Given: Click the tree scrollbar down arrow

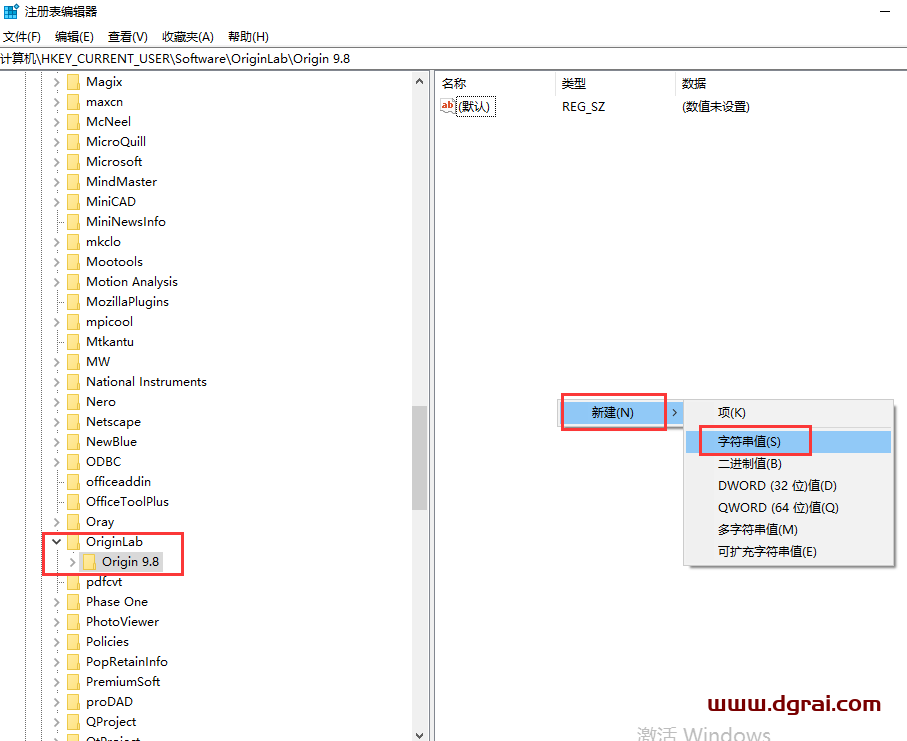Looking at the screenshot, I should click(x=420, y=733).
